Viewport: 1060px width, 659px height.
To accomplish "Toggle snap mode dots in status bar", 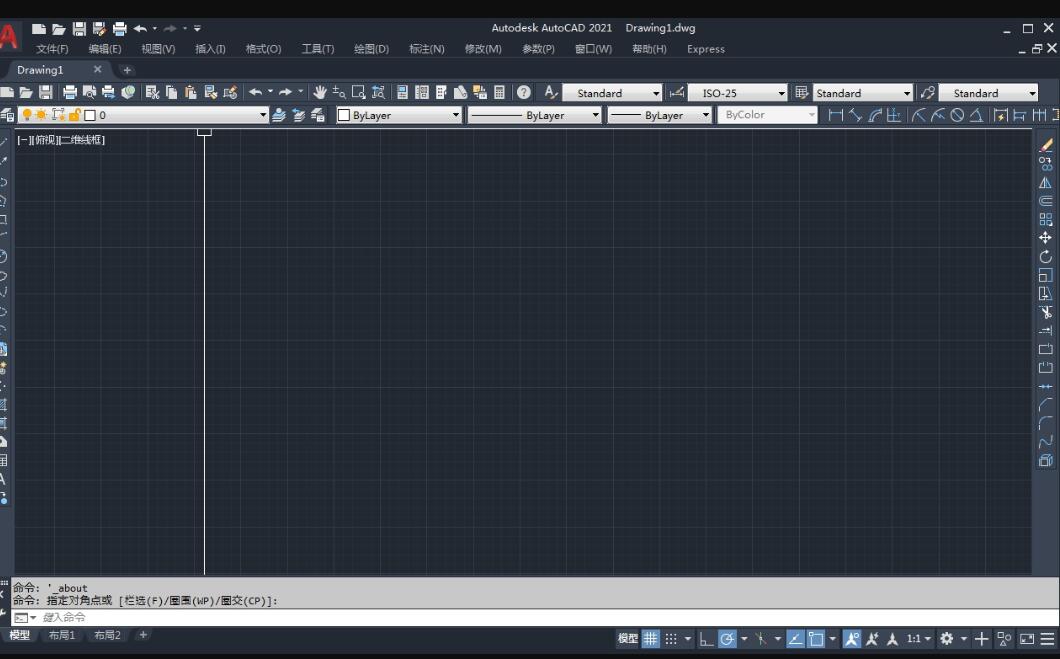I will pos(671,638).
